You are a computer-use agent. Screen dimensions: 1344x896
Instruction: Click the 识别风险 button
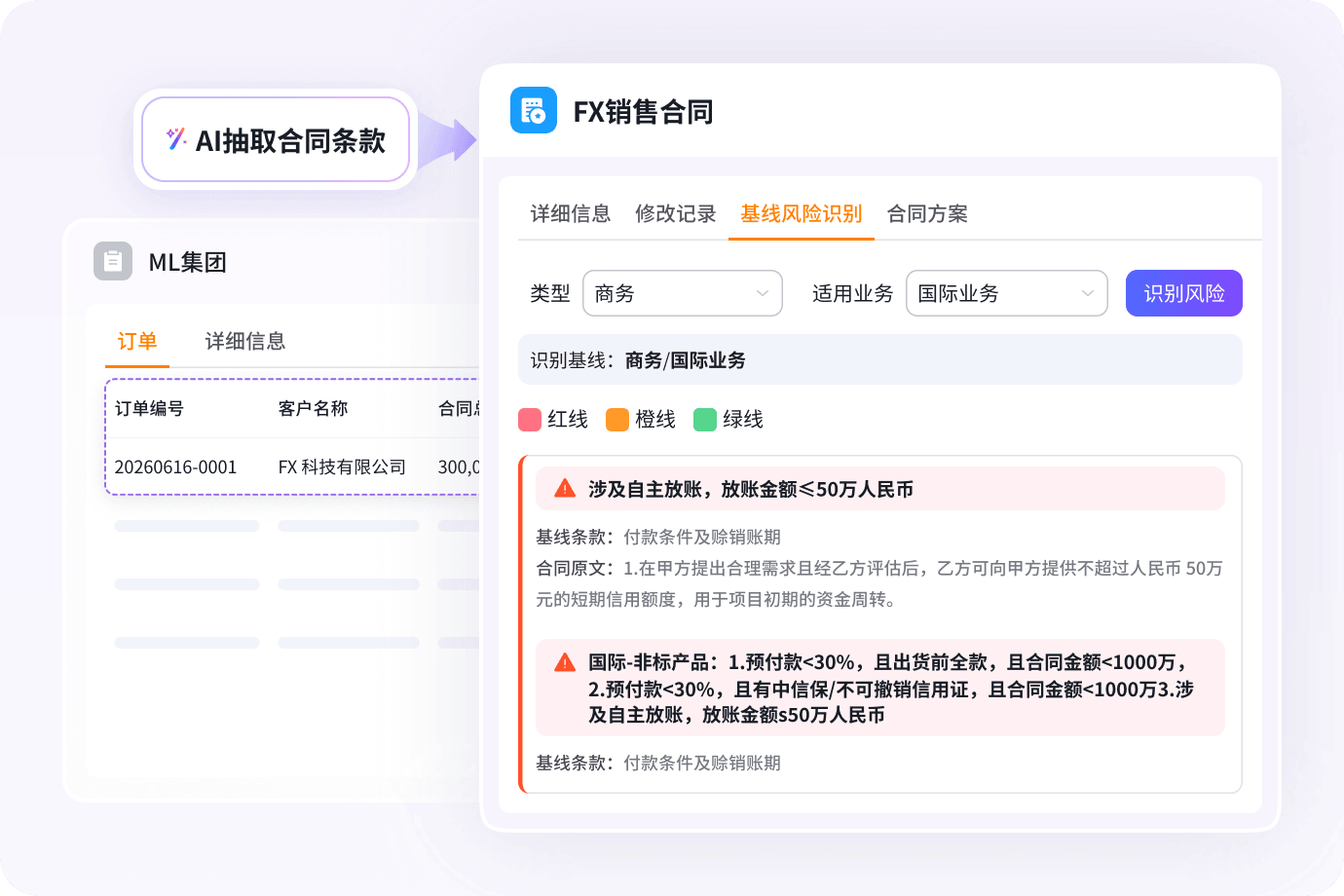click(1184, 293)
